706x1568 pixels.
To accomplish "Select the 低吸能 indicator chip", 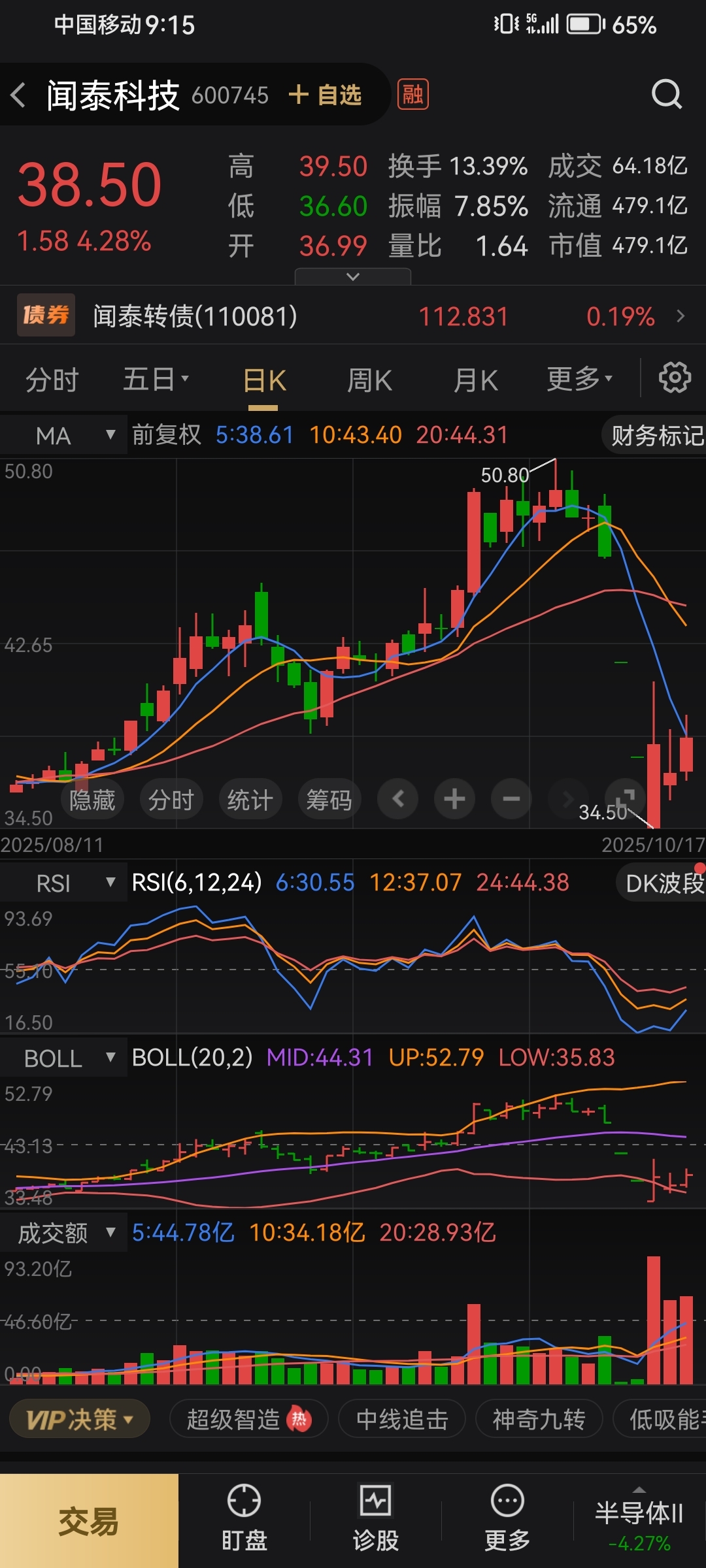I will pos(660,1419).
